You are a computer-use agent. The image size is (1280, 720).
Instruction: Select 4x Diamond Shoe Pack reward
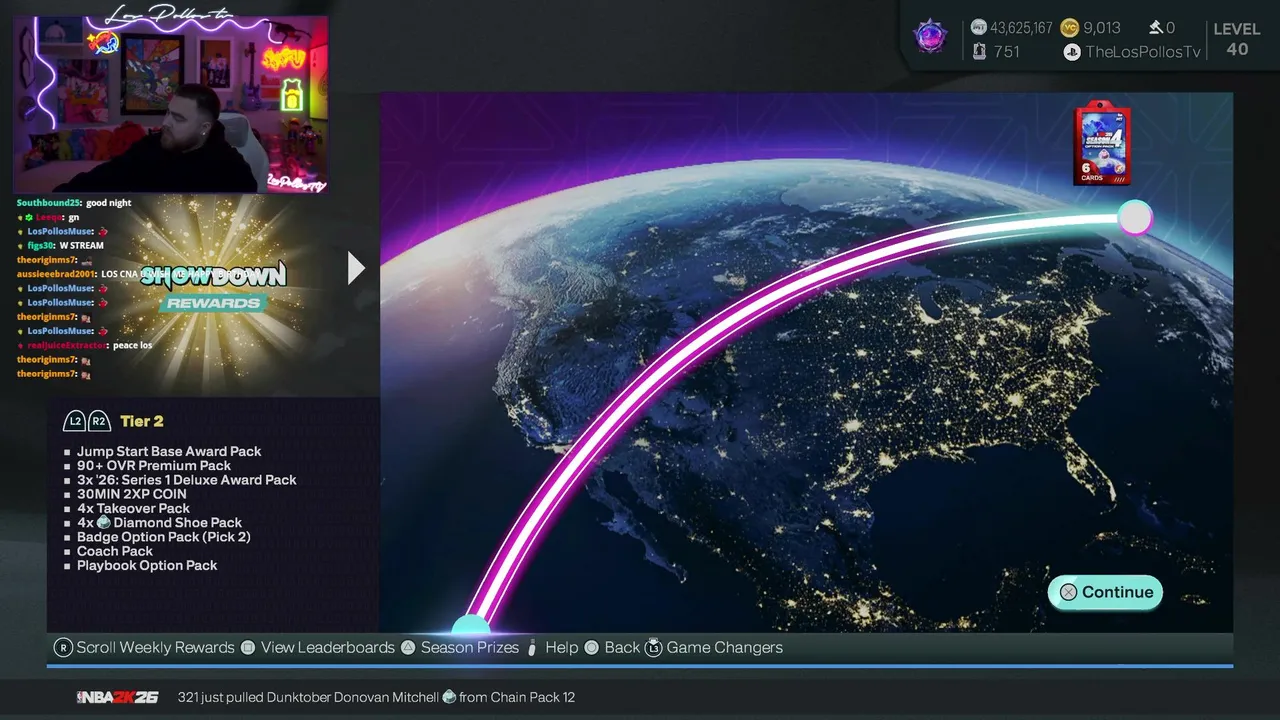click(x=160, y=523)
